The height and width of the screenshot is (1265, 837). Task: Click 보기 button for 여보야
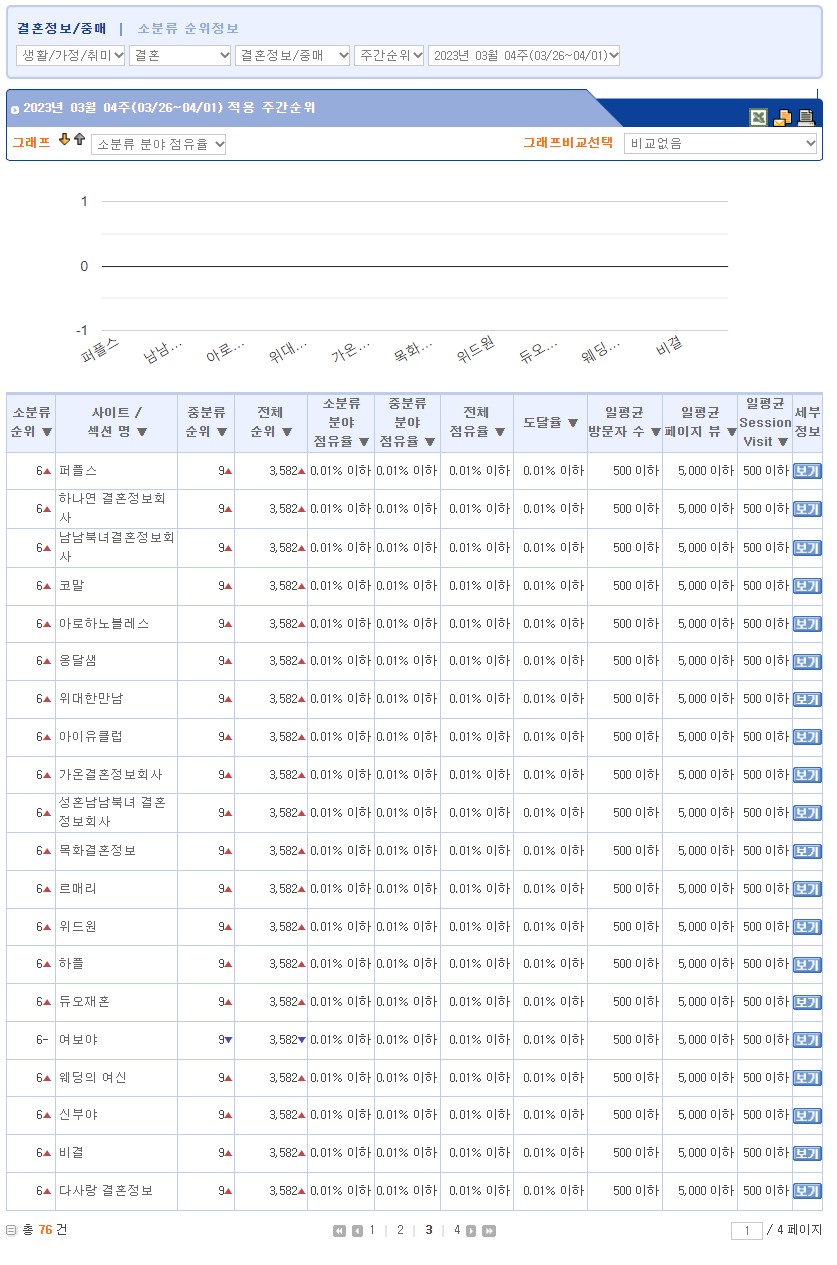(806, 1040)
